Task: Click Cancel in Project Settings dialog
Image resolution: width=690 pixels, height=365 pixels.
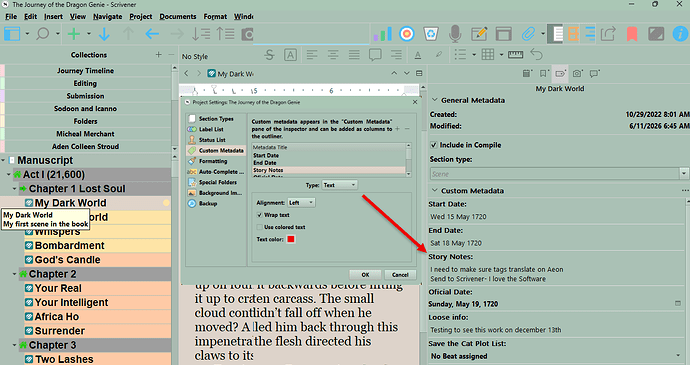Action: tap(400, 275)
